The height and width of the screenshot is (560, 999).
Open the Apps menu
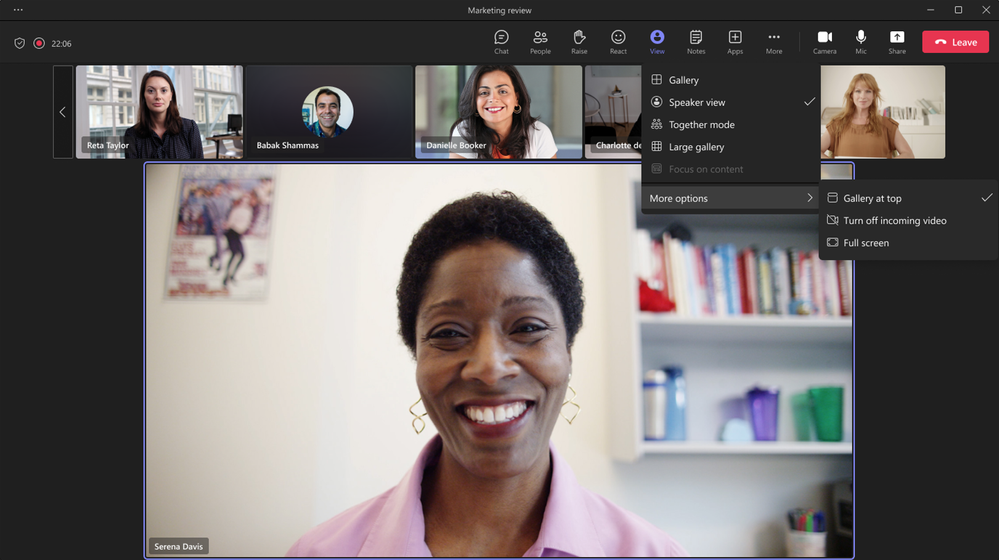click(735, 42)
